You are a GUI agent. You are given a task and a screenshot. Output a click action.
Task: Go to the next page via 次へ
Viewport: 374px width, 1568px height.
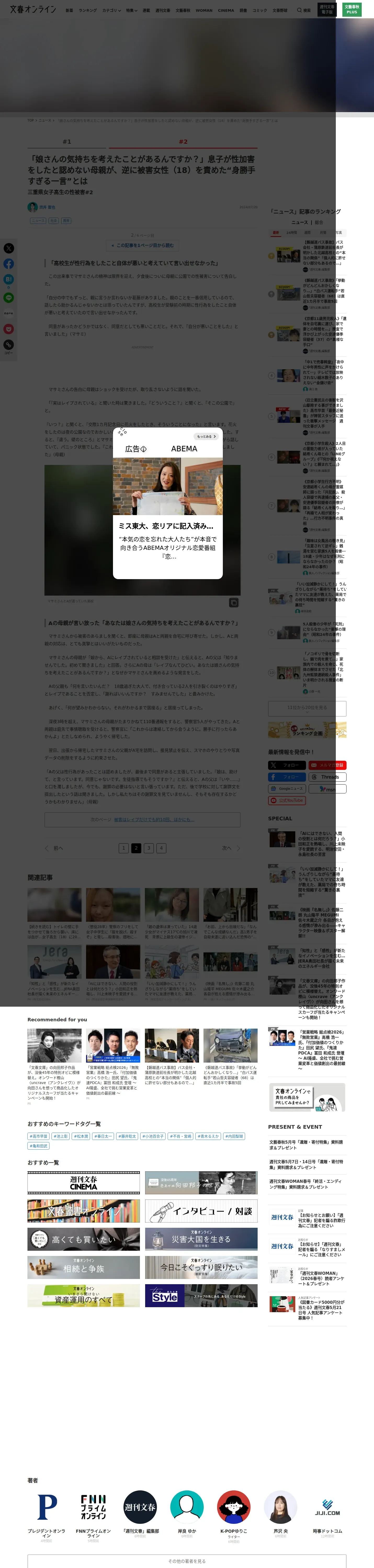(x=231, y=848)
